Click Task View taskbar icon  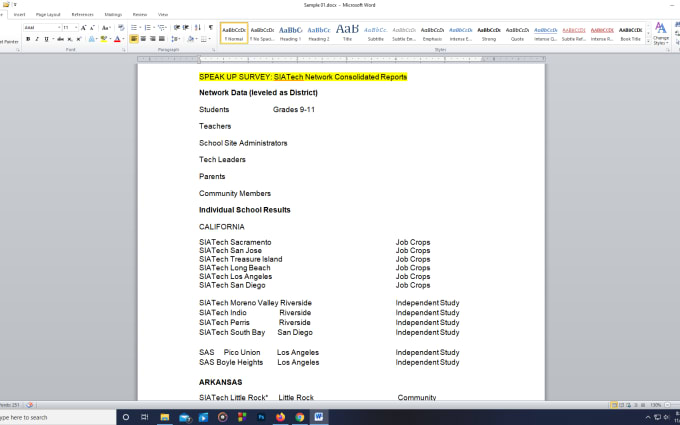(x=145, y=417)
